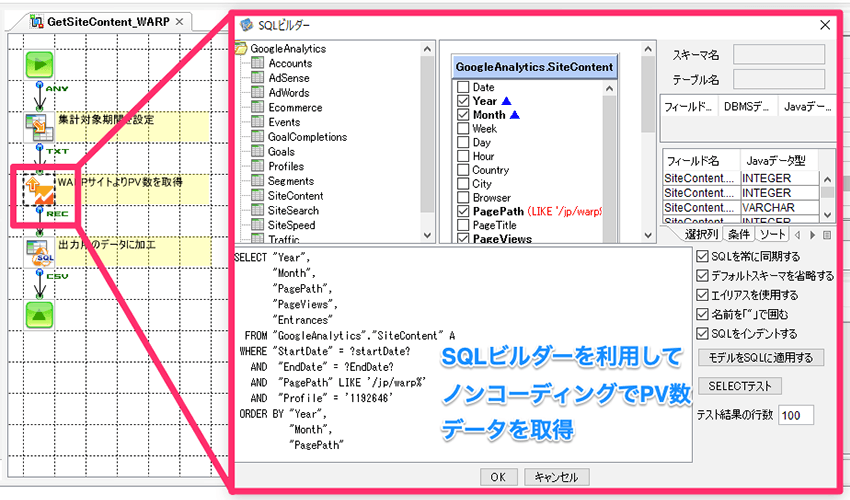850x500 pixels.
Task: Click the SQLビルダー title icon
Action: point(247,25)
